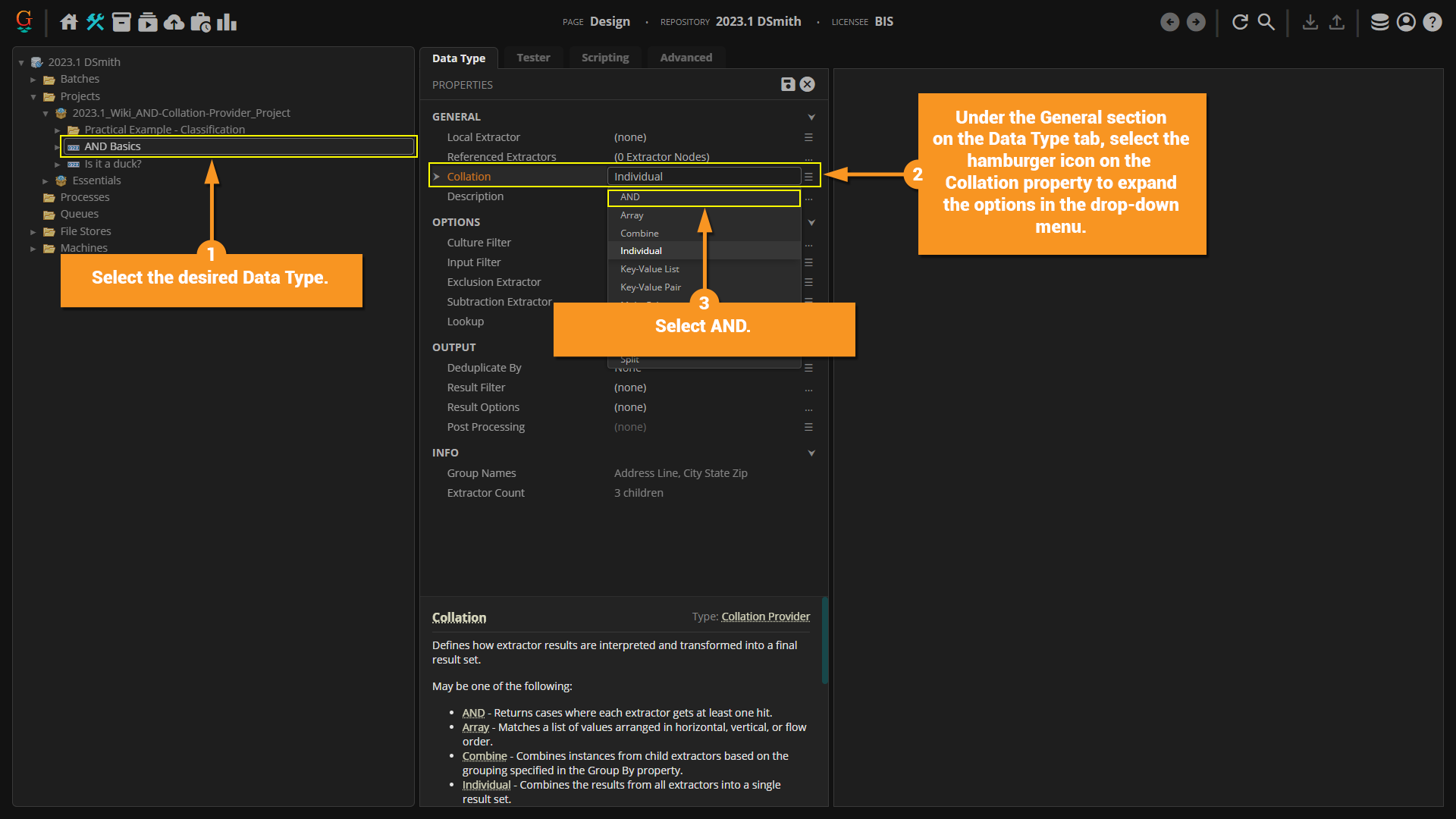
Task: Open the Home page icon
Action: (69, 22)
